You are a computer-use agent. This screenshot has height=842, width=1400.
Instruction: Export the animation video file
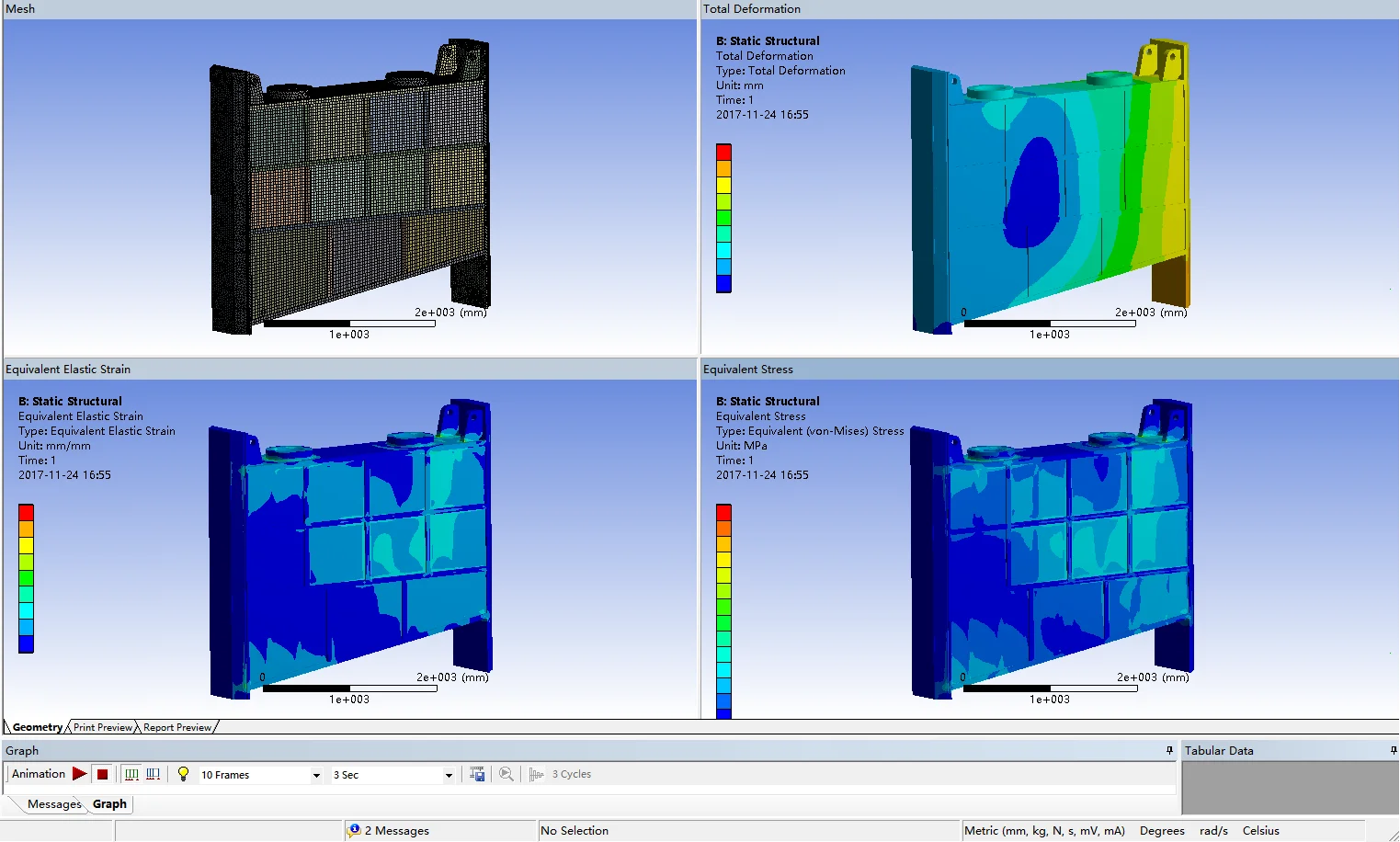[x=477, y=774]
